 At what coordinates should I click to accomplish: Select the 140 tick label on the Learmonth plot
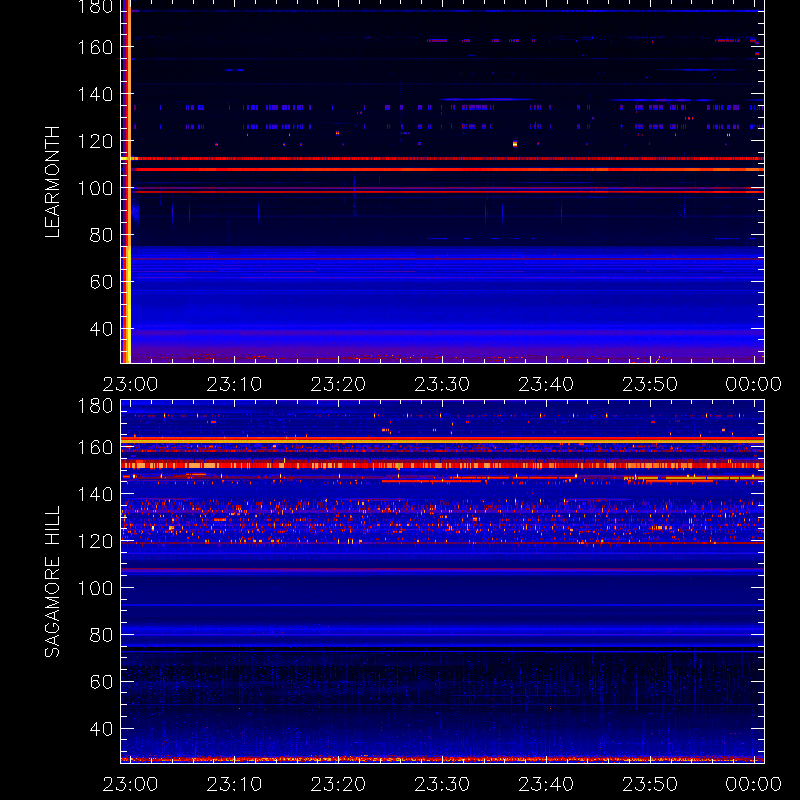95,94
